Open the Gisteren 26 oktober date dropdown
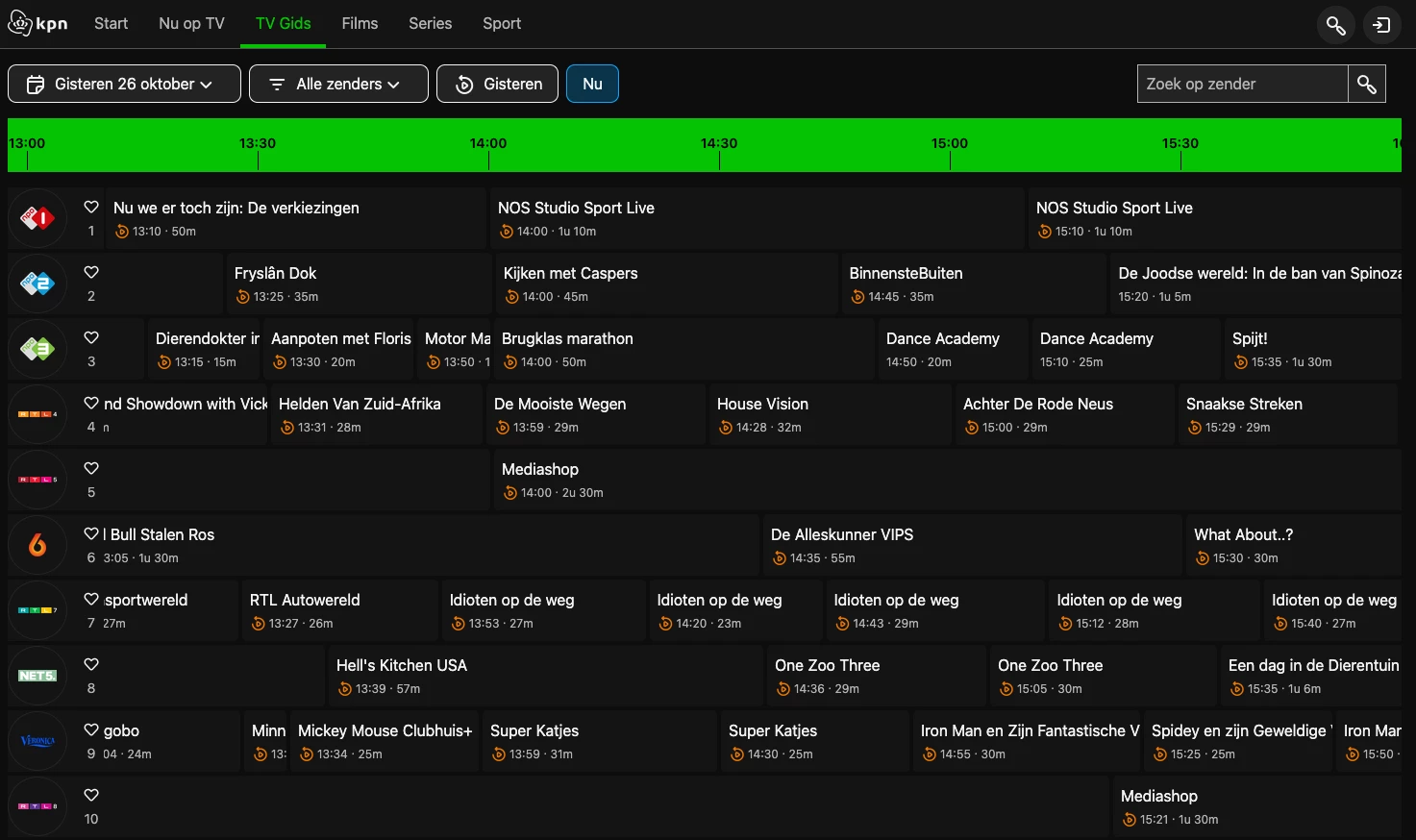 [x=124, y=85]
